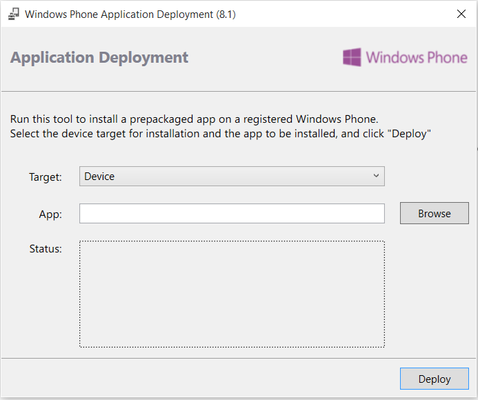
Task: Click the Deploy button
Action: click(x=434, y=379)
